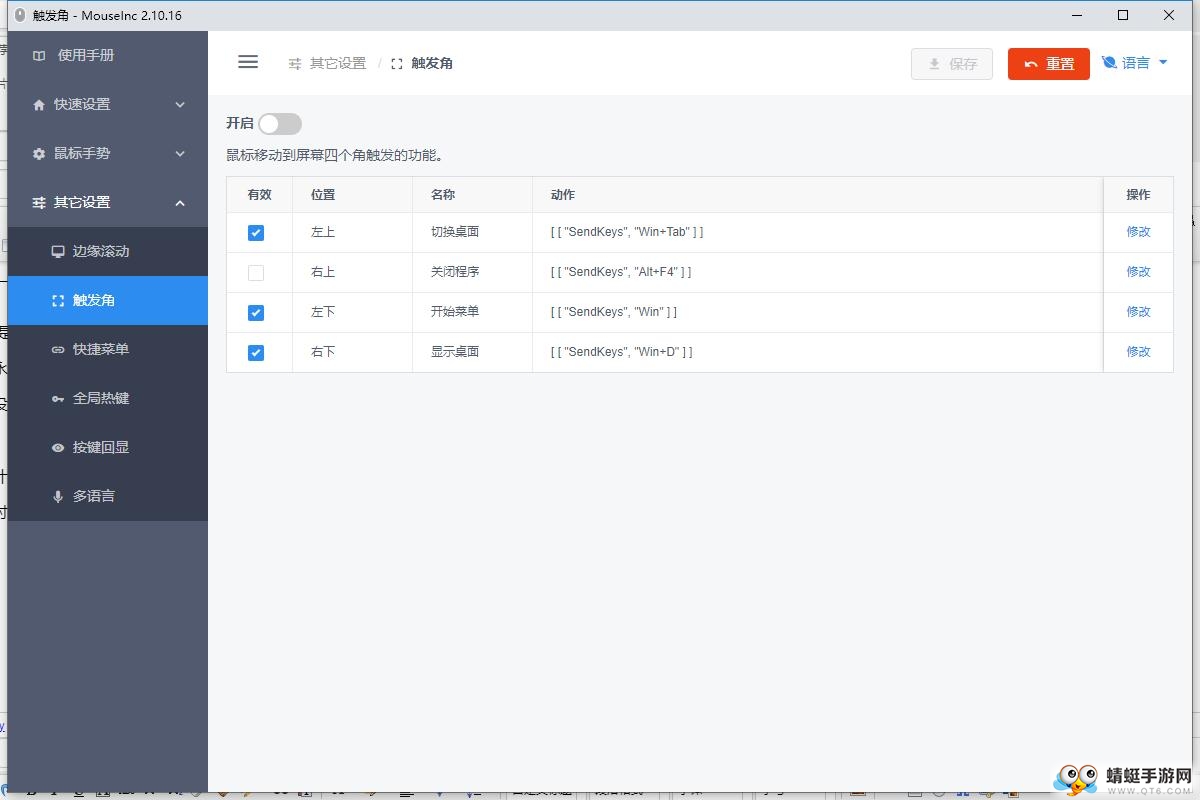
Task: Click the 快速设置 home icon
Action: tap(39, 105)
